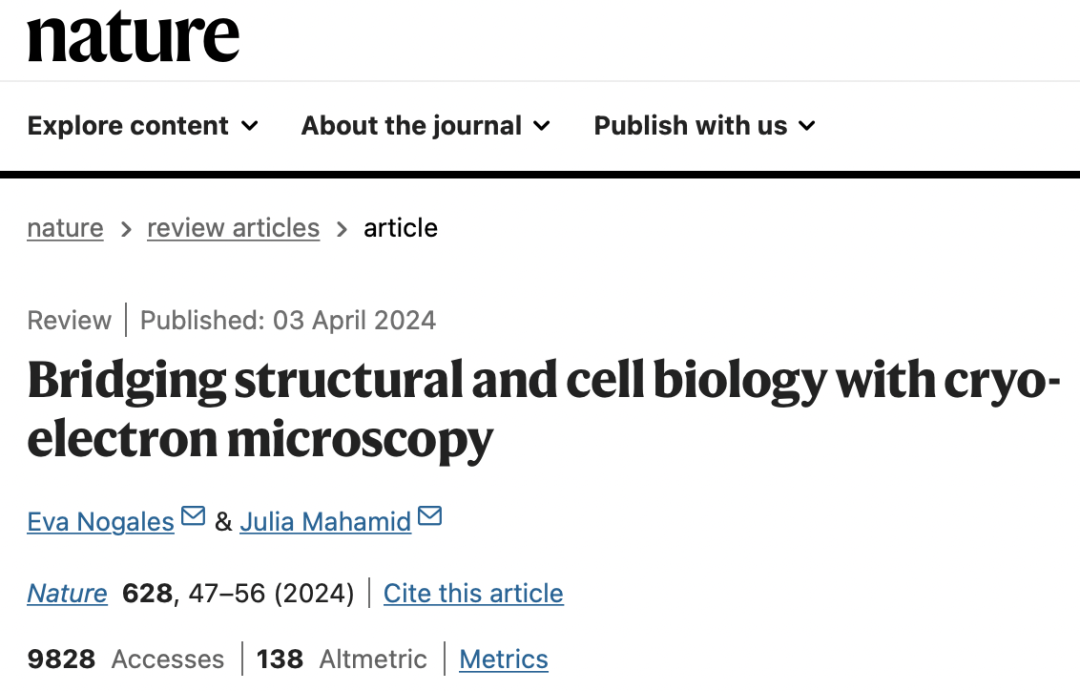Click Cite this article link
1080x691 pixels.
[473, 593]
